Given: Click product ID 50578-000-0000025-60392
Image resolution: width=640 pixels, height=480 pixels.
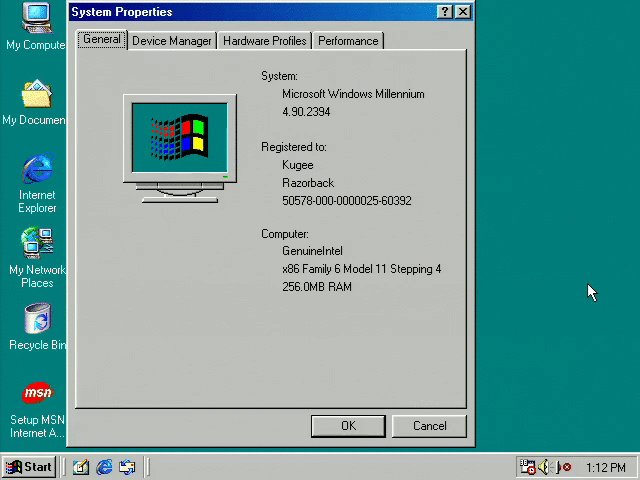Looking at the screenshot, I should pos(347,201).
